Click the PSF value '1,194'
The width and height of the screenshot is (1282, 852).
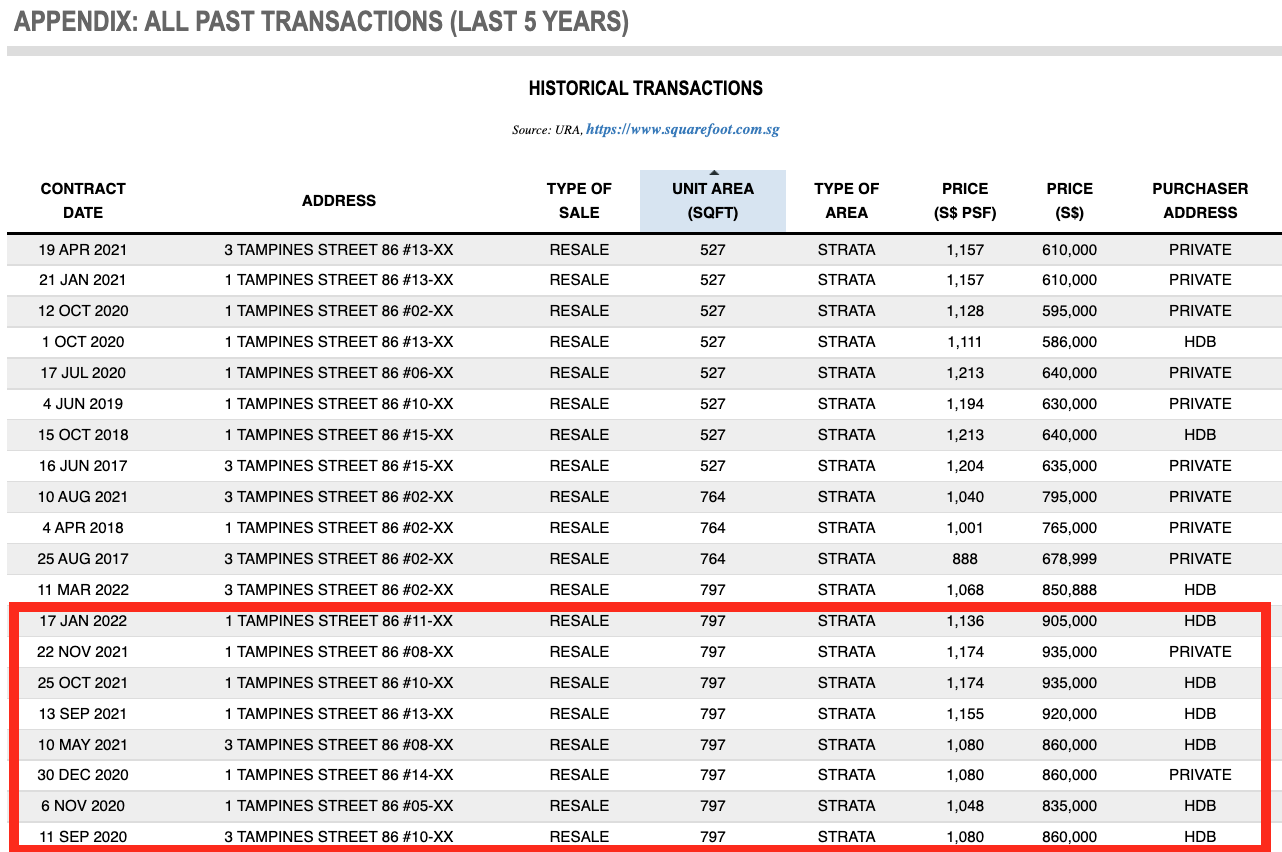pos(965,404)
